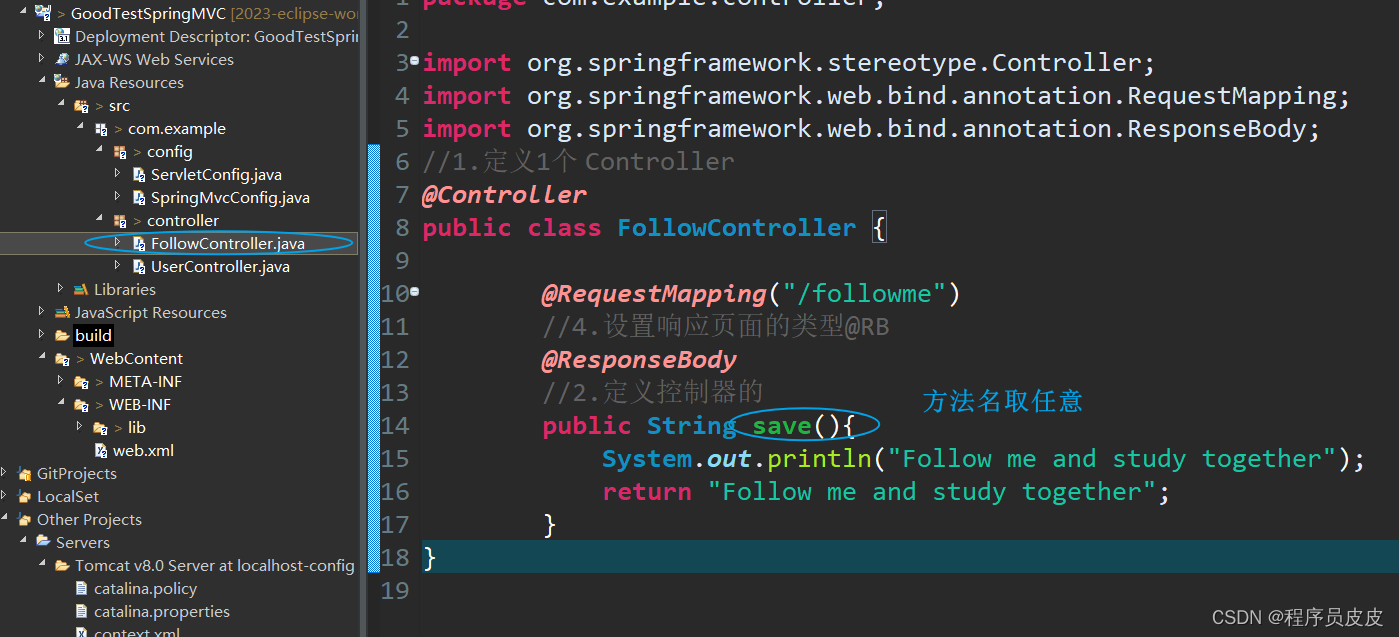Open the catalina.policy file icon
Image resolution: width=1399 pixels, height=637 pixels.
coord(83,588)
